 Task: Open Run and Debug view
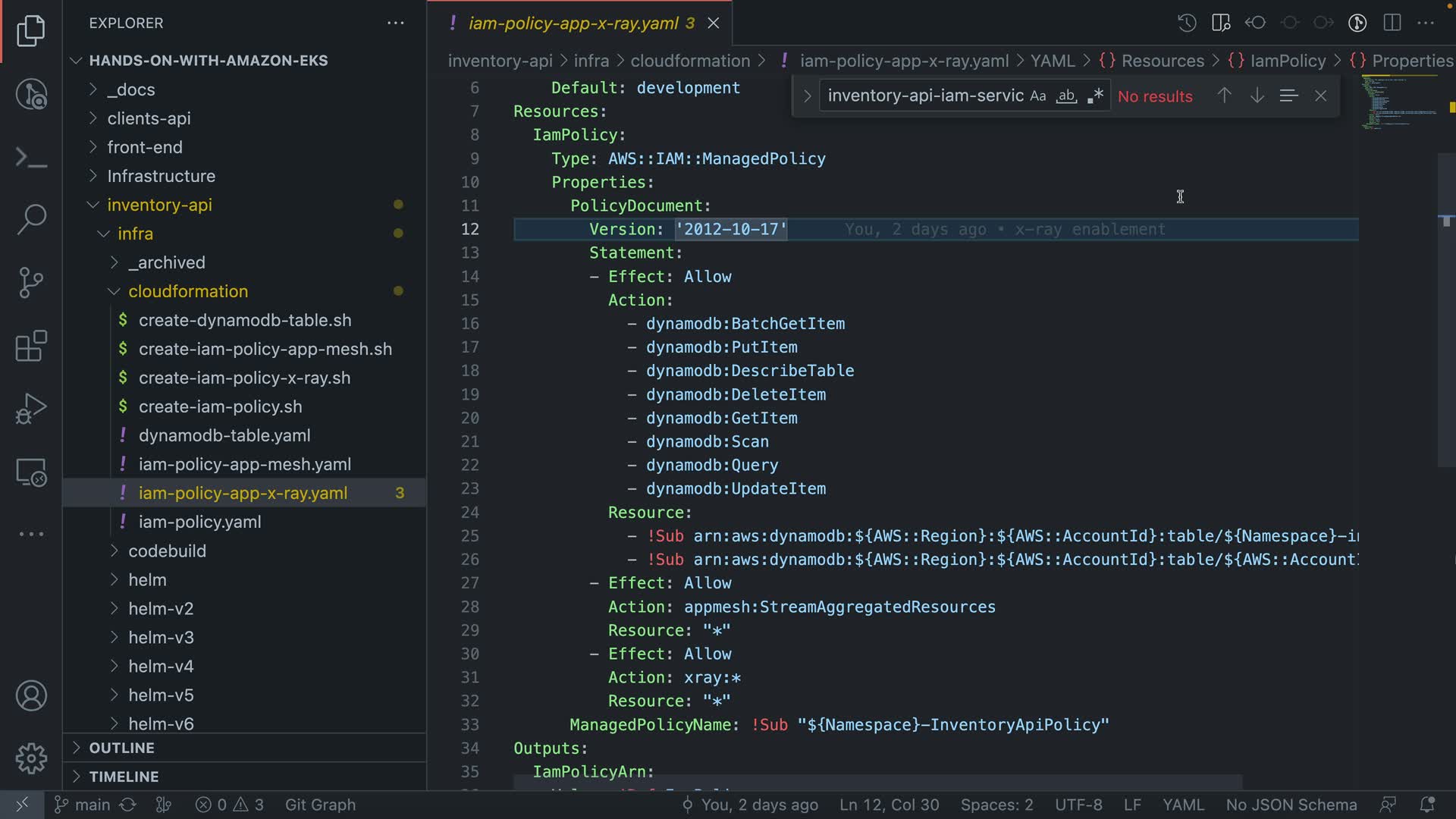point(31,409)
